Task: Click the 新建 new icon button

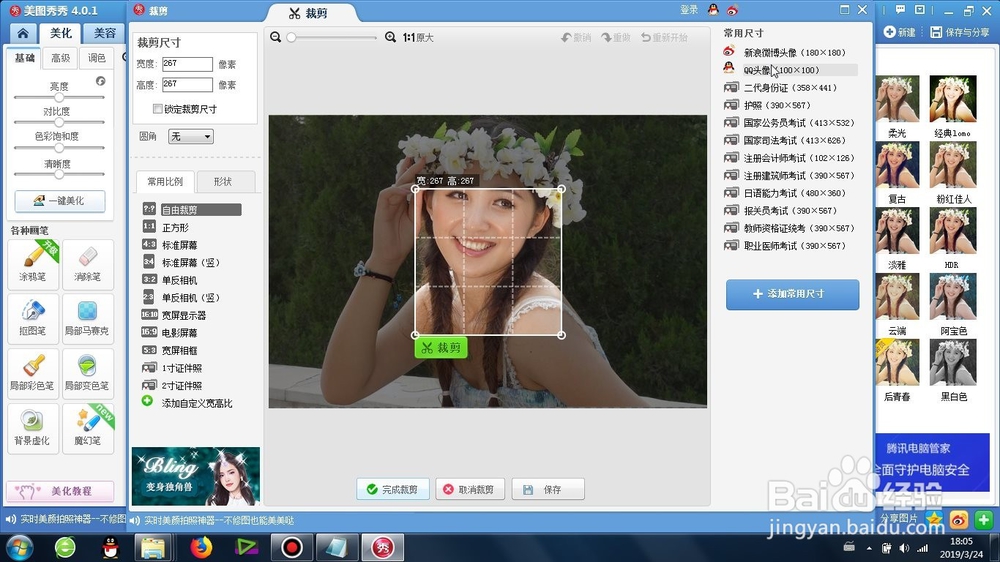Action: pyautogui.click(x=900, y=32)
